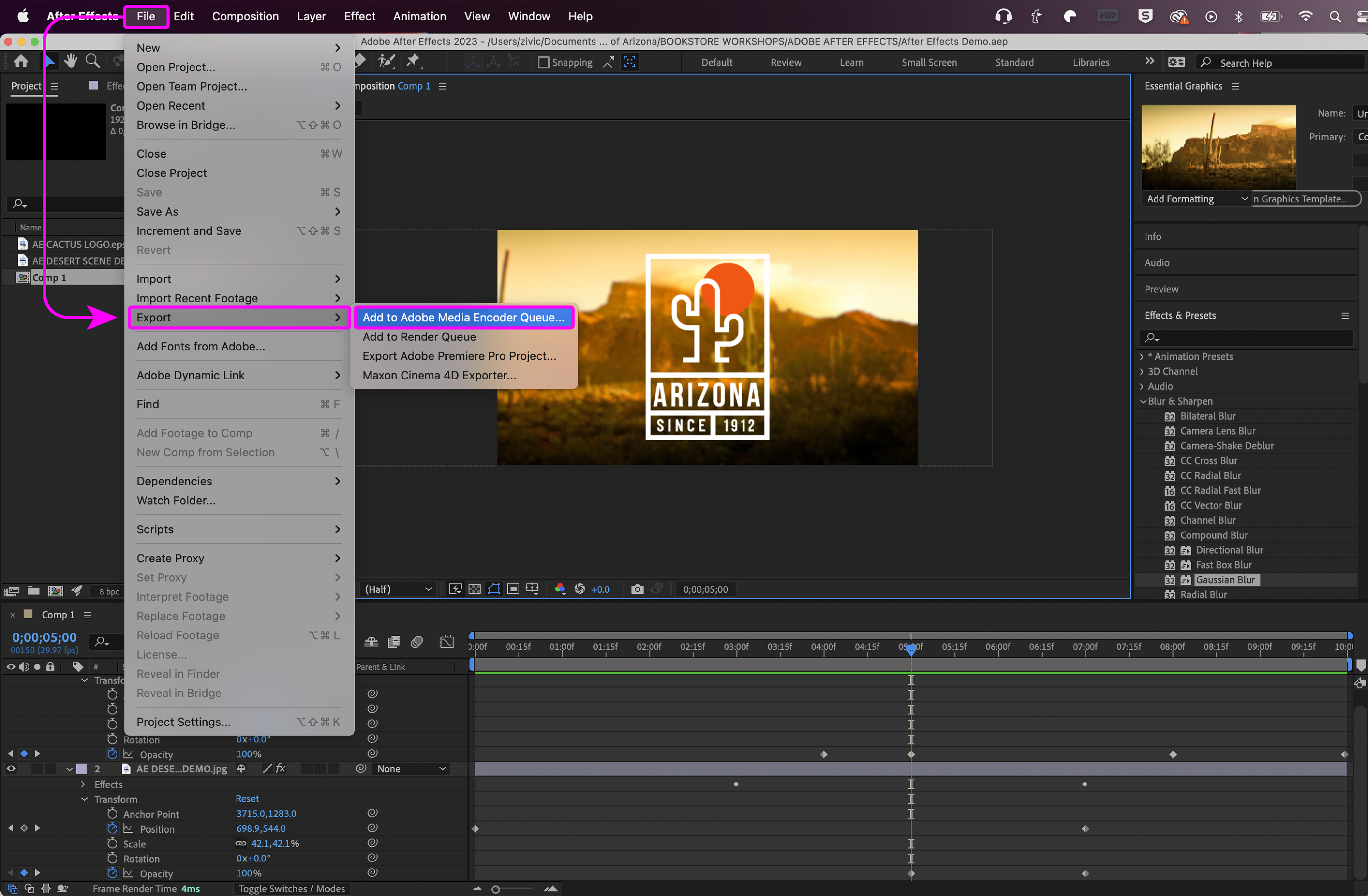
Task: Click the Reset Exposure icon
Action: point(579,589)
